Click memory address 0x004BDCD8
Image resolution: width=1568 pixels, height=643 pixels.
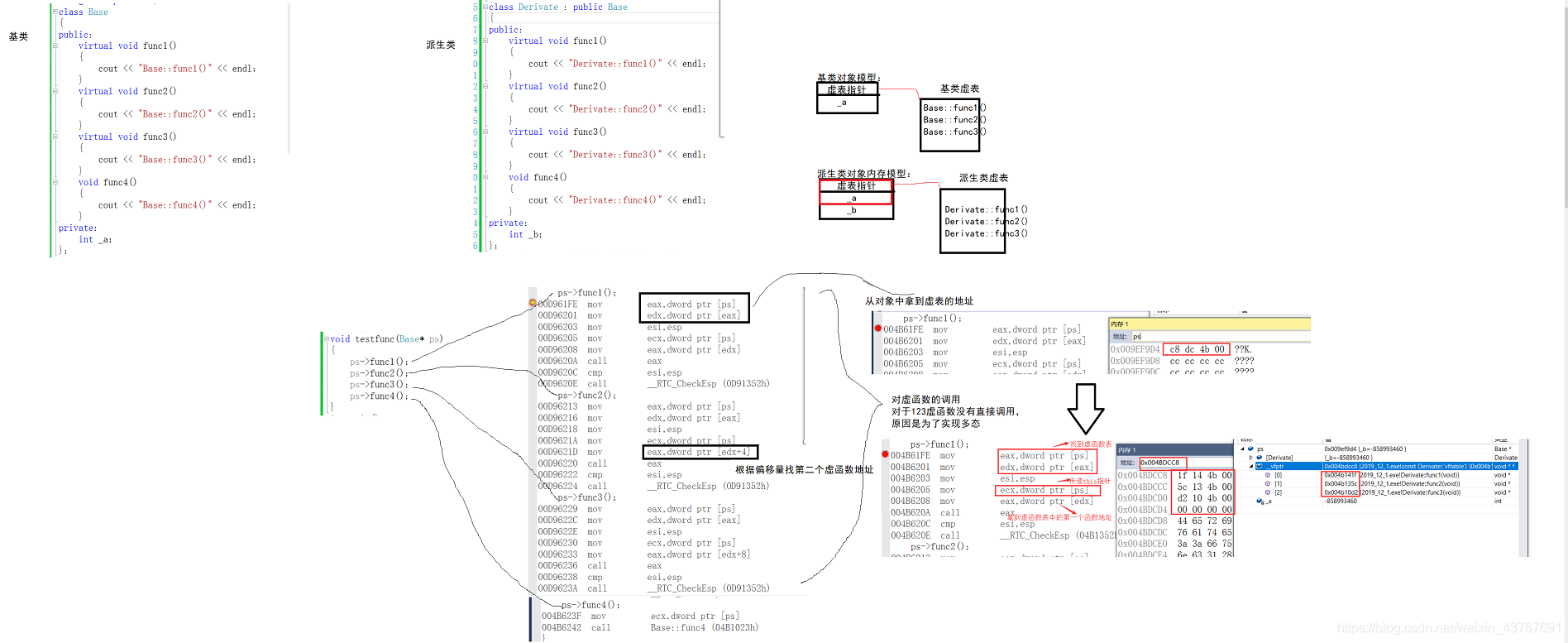[1142, 521]
